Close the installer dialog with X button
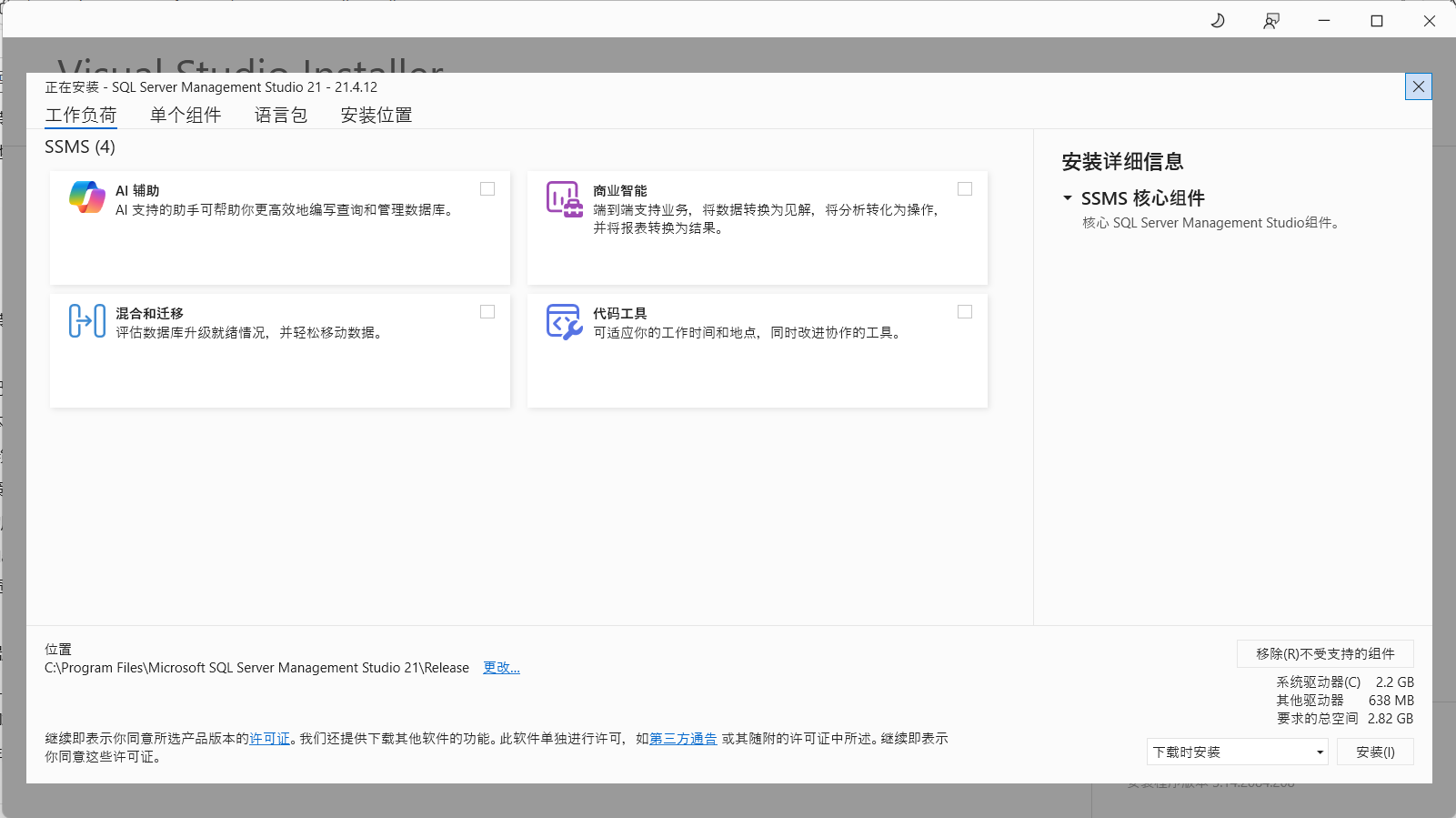The width and height of the screenshot is (1456, 818). pos(1419,86)
